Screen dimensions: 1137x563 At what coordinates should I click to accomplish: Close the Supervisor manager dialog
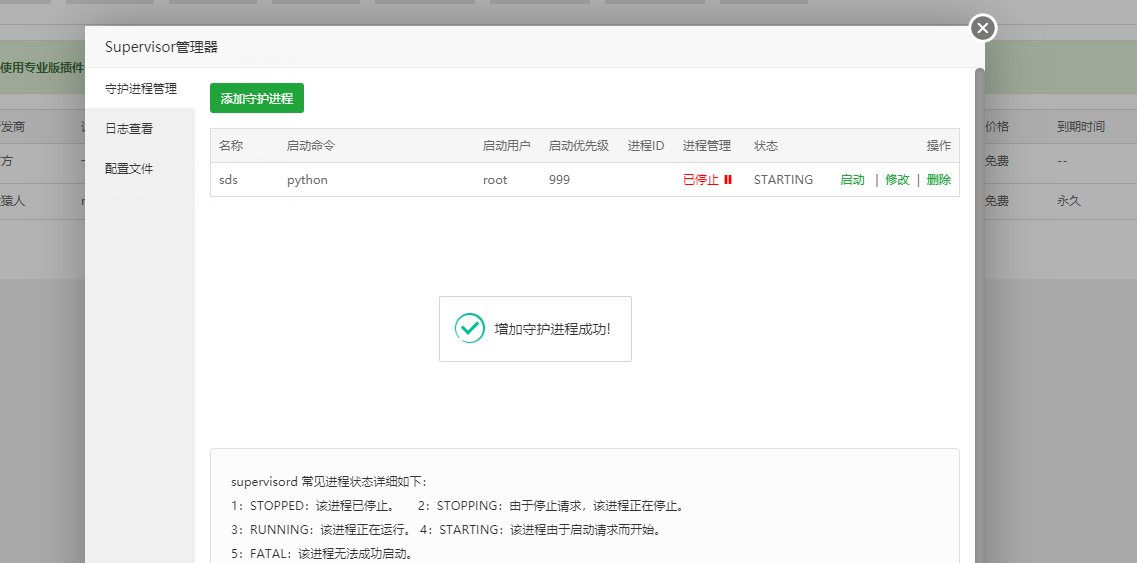pyautogui.click(x=983, y=28)
